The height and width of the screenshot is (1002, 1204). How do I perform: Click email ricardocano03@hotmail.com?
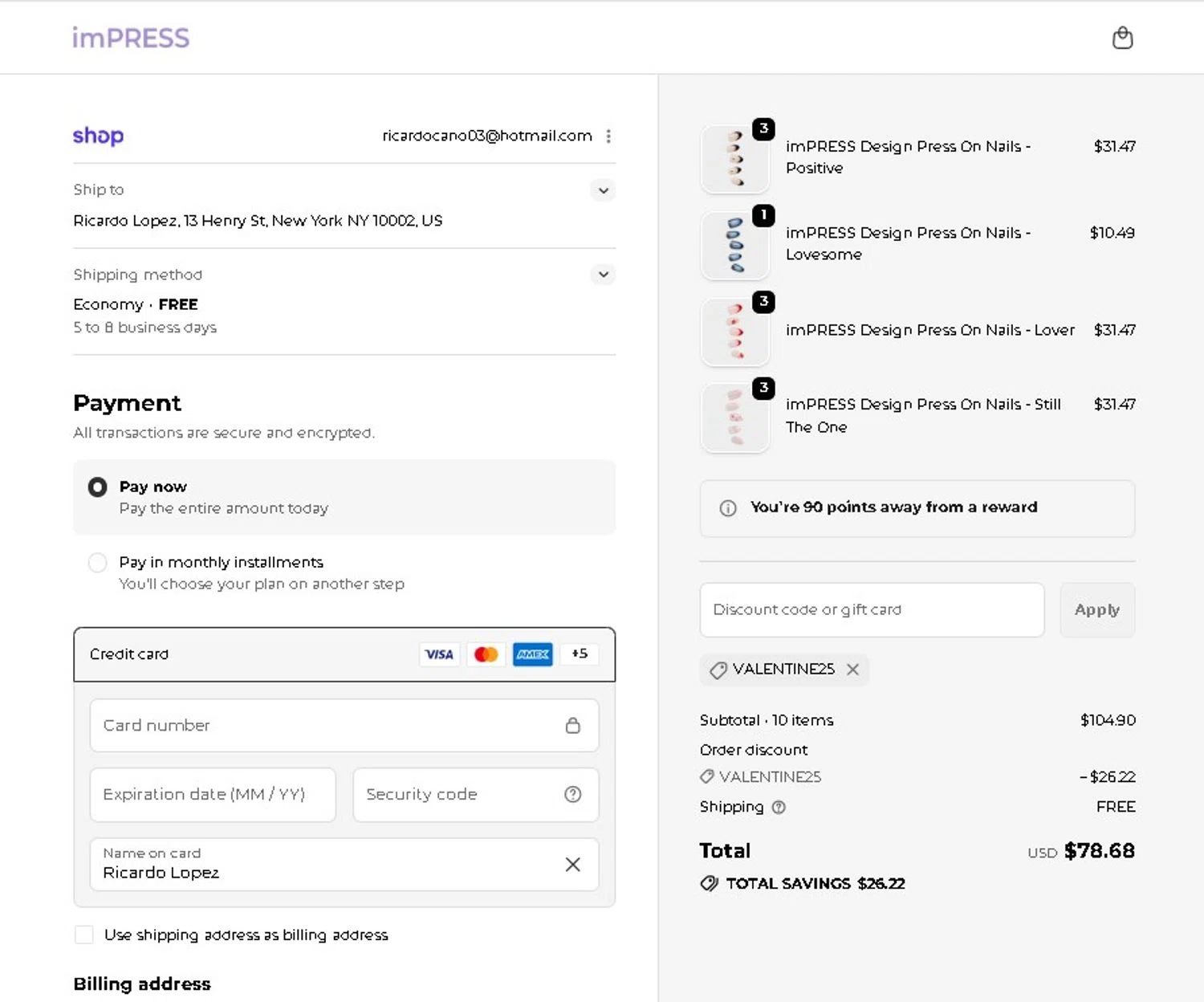[x=487, y=136]
